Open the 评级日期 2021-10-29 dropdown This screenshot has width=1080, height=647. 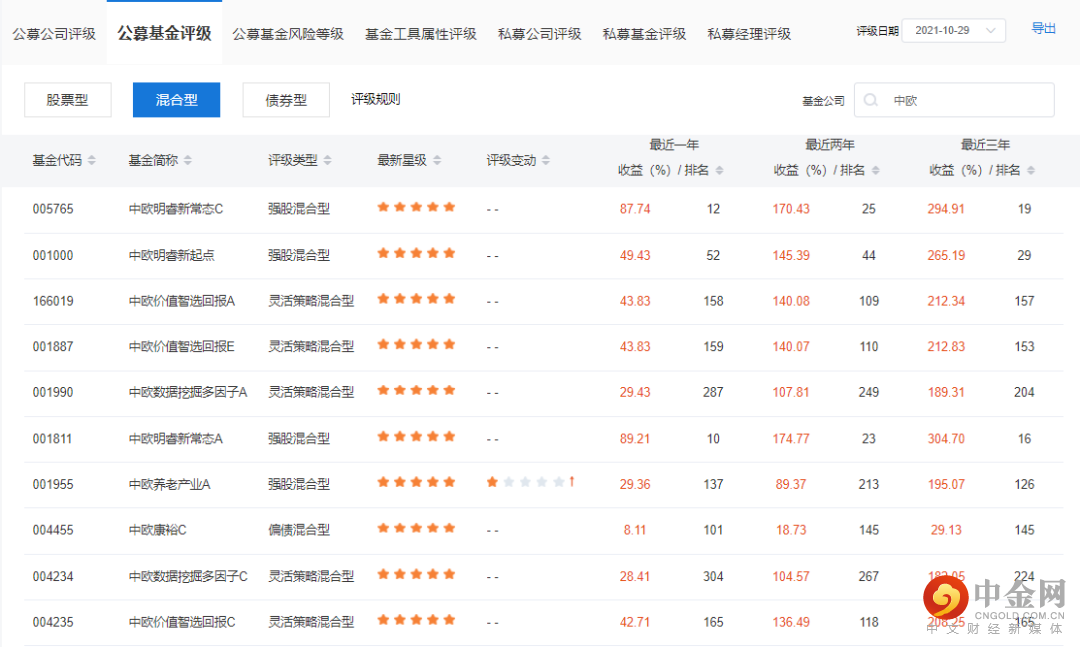click(954, 30)
